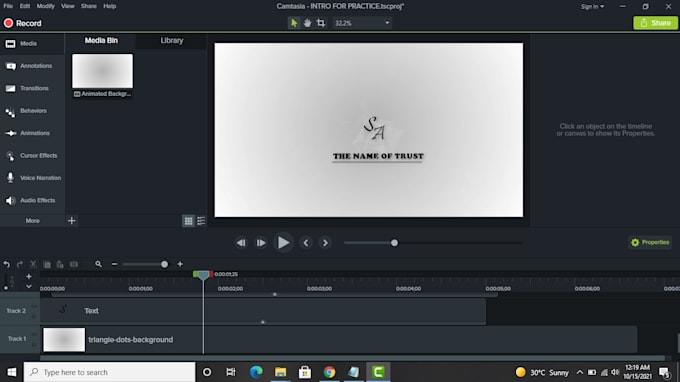Open the Behaviors panel
The height and width of the screenshot is (382, 680).
tap(32, 111)
